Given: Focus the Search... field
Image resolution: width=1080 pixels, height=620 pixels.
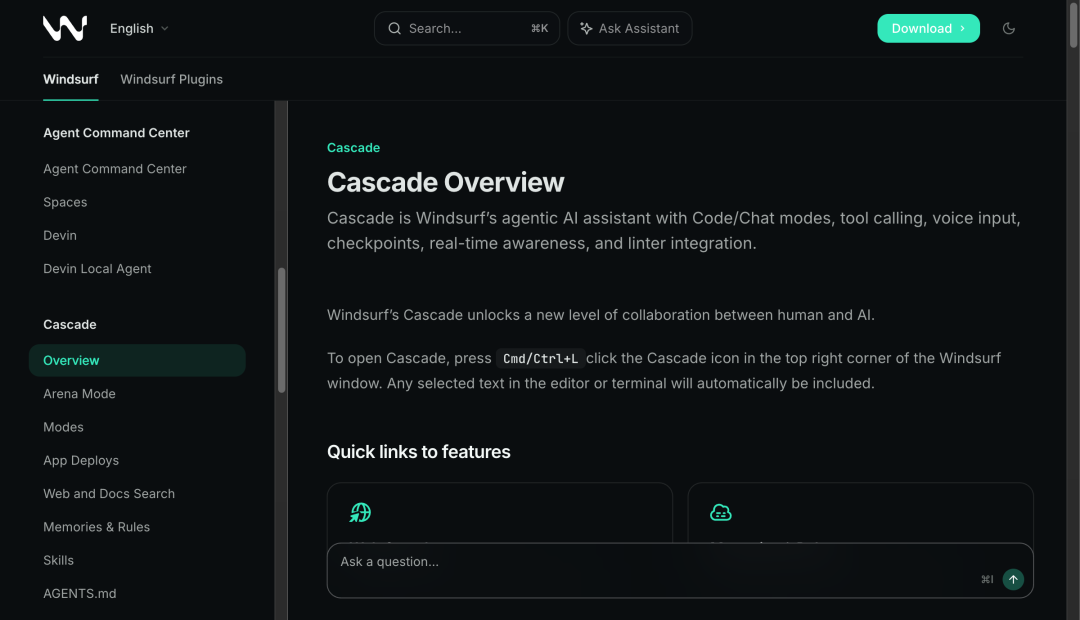Looking at the screenshot, I should click(466, 28).
